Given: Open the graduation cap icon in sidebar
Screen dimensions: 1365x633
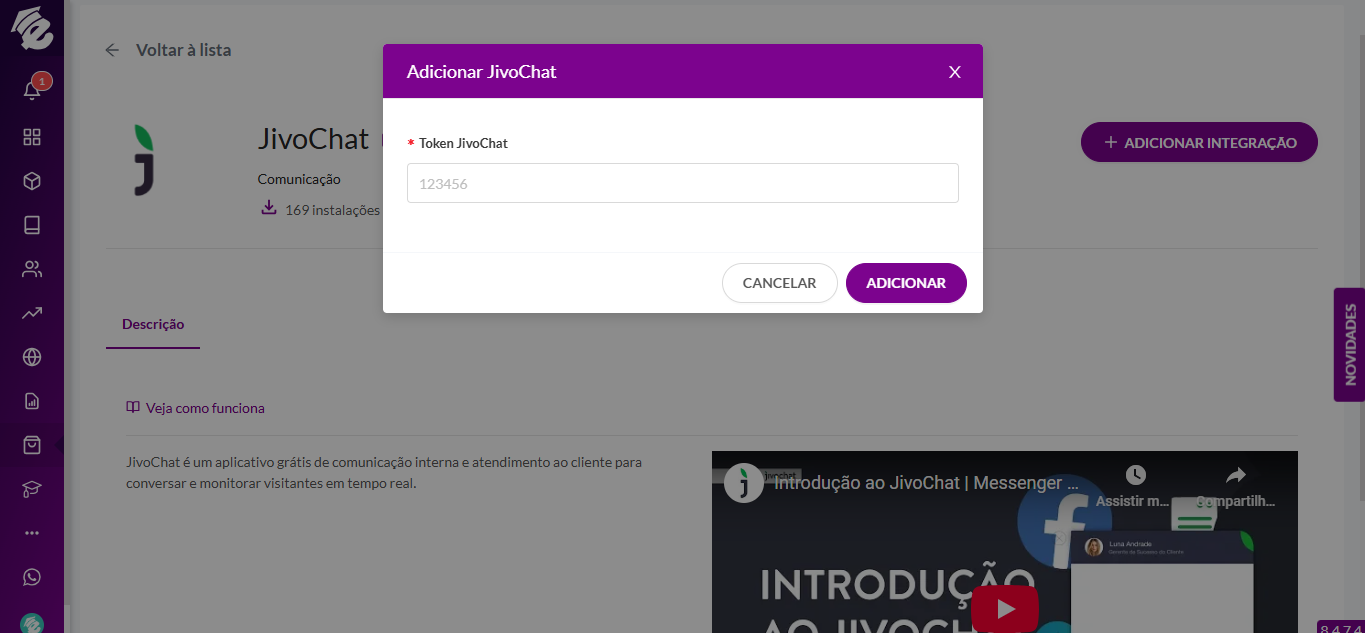Looking at the screenshot, I should (x=32, y=489).
